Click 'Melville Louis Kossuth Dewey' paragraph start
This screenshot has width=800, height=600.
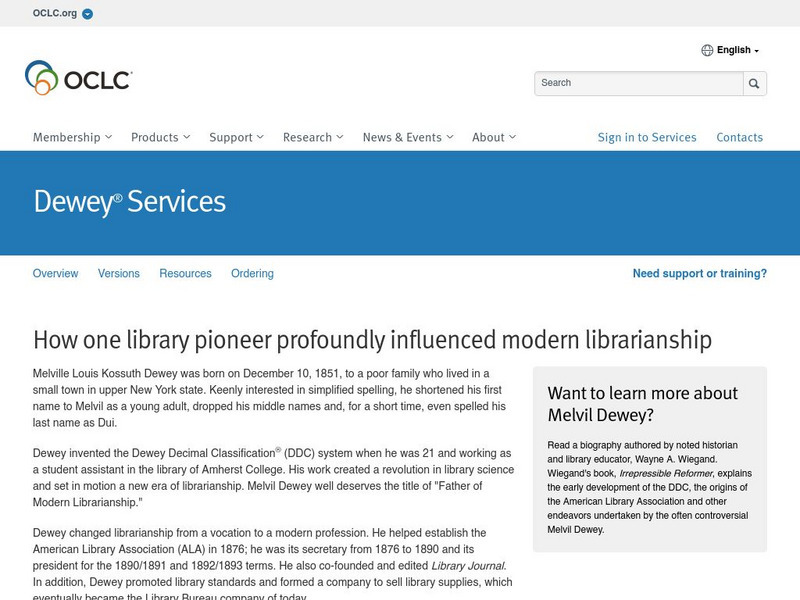(x=105, y=373)
